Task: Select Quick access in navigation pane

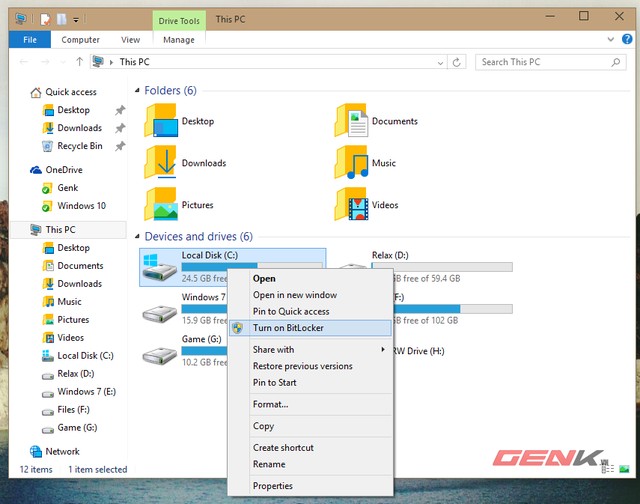Action: pyautogui.click(x=71, y=92)
